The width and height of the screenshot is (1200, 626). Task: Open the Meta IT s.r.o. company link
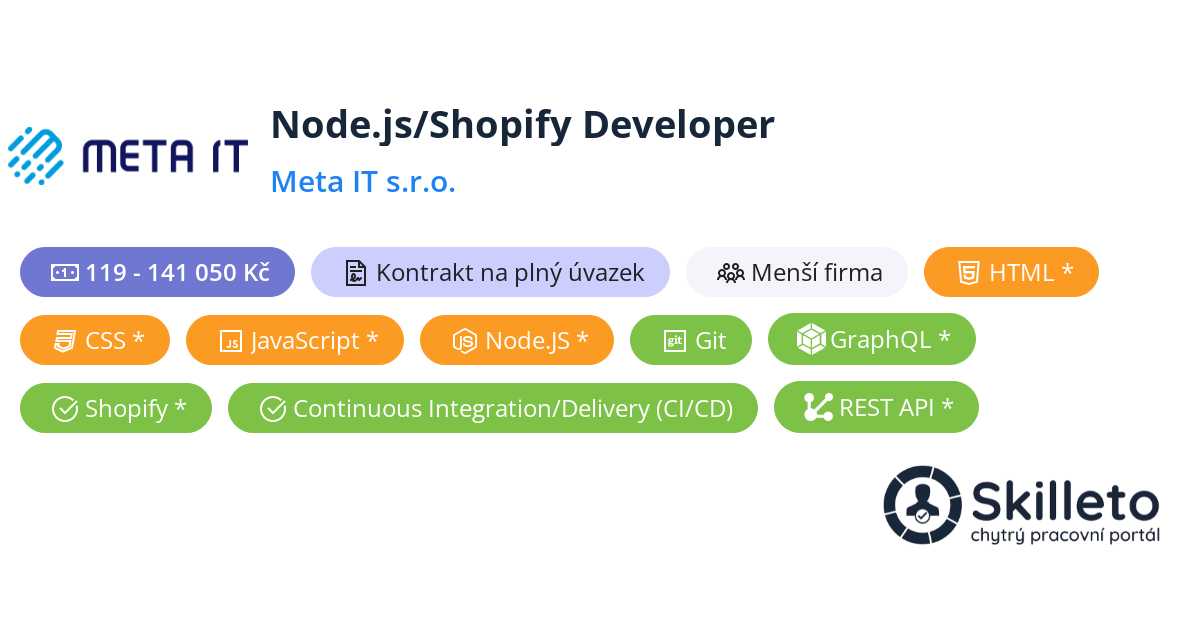[363, 181]
